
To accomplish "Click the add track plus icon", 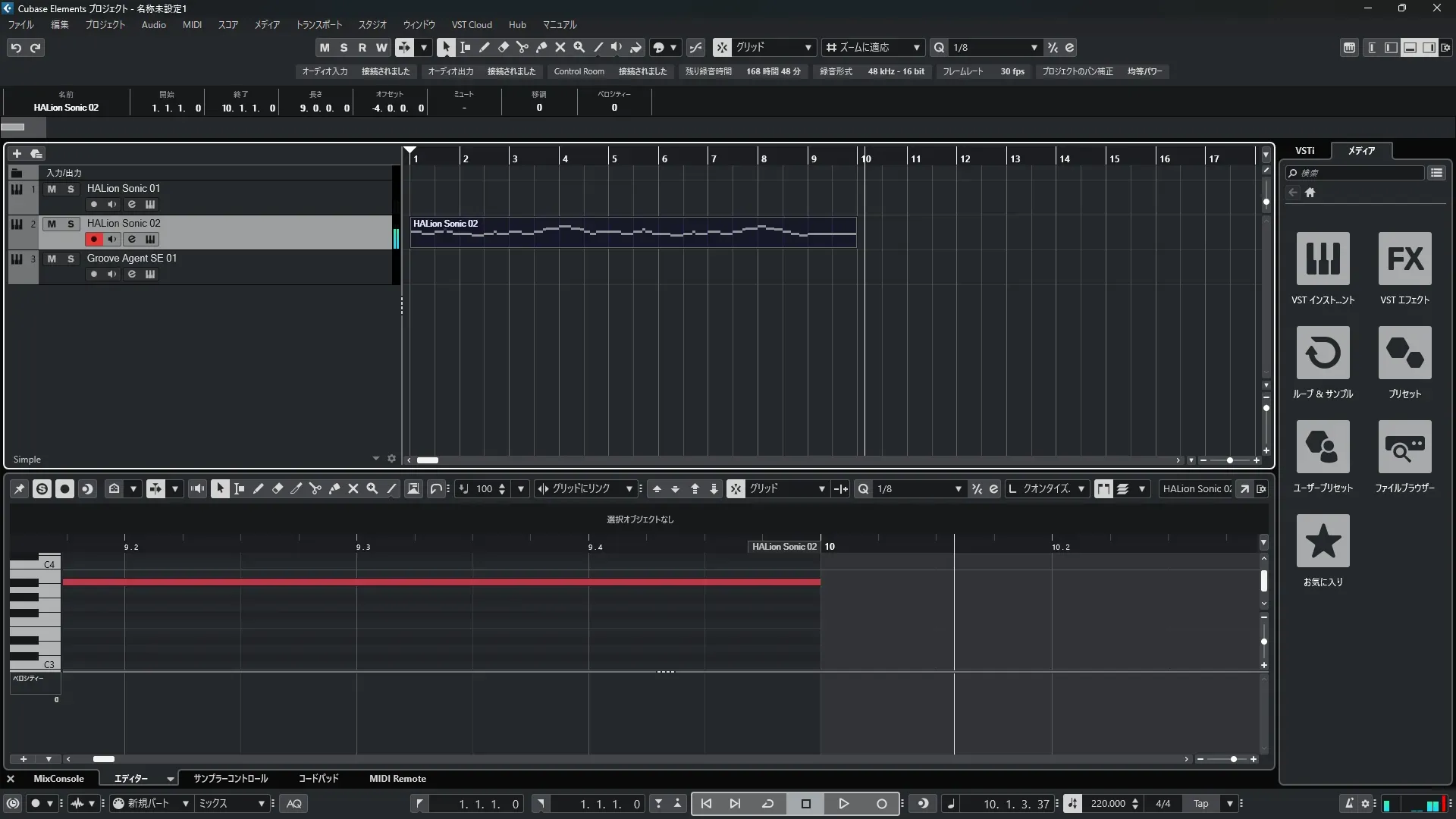I will point(17,153).
